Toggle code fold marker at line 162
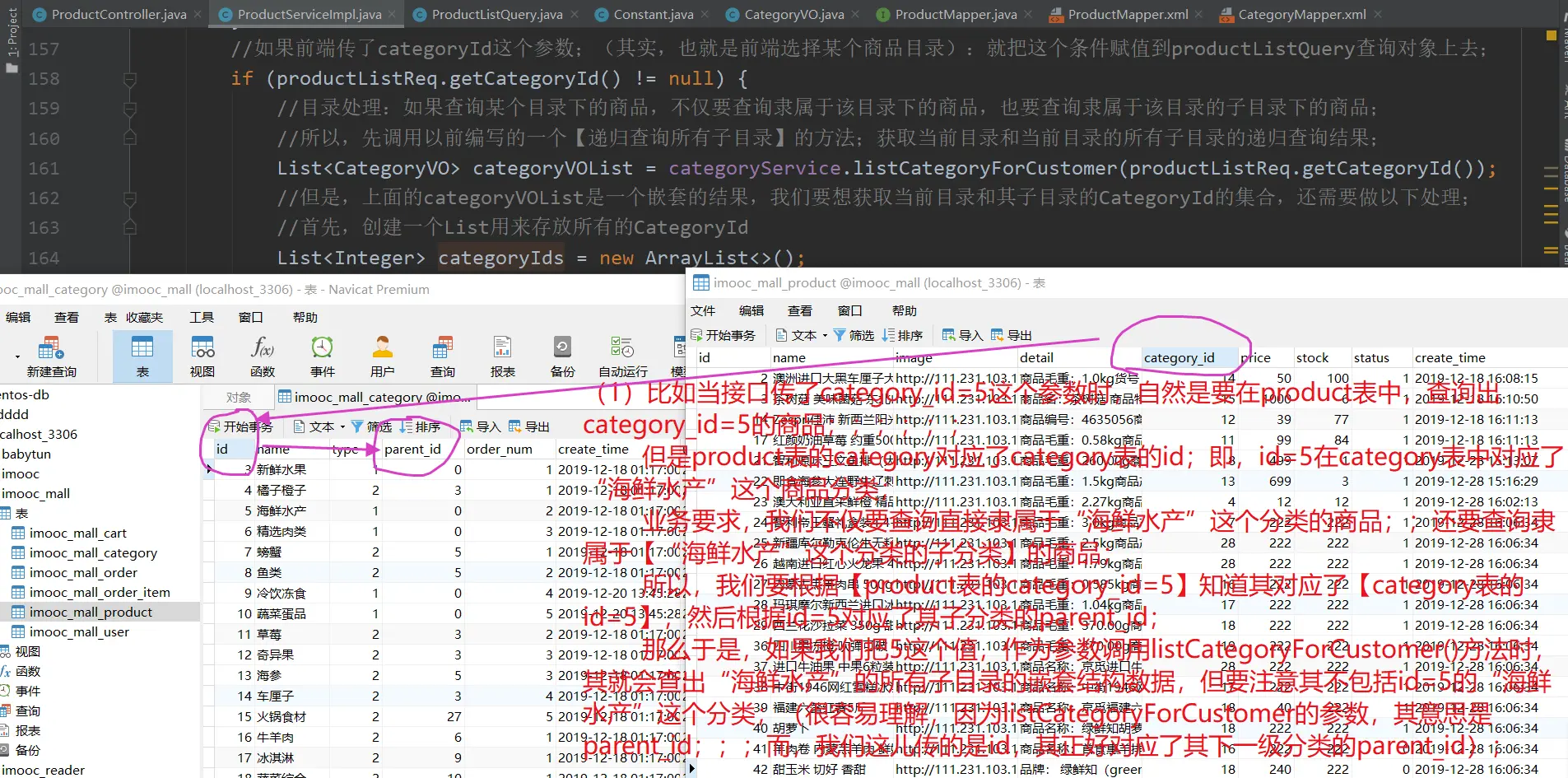Viewport: 1568px width, 778px height. (x=130, y=198)
